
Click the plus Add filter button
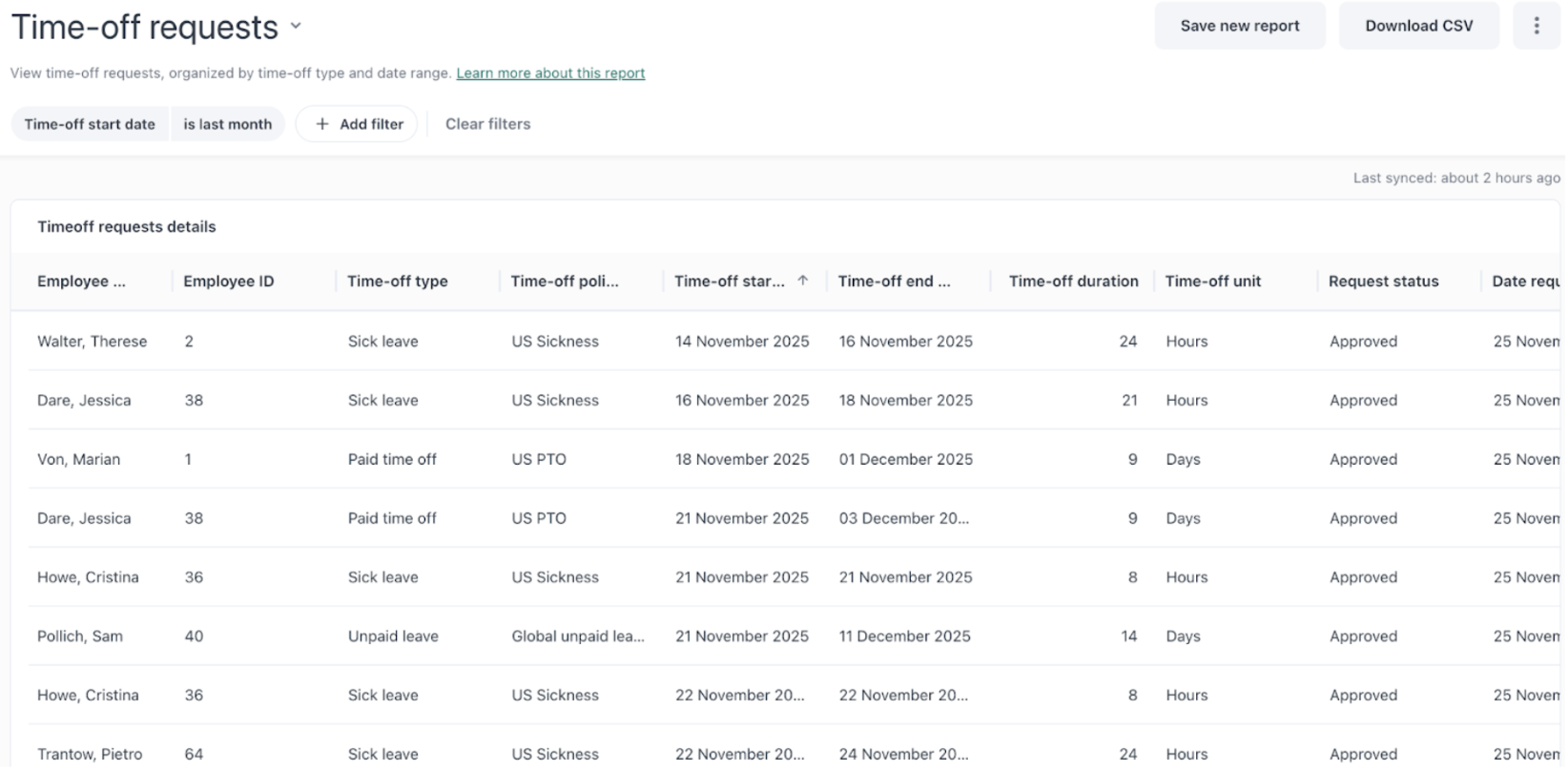357,124
